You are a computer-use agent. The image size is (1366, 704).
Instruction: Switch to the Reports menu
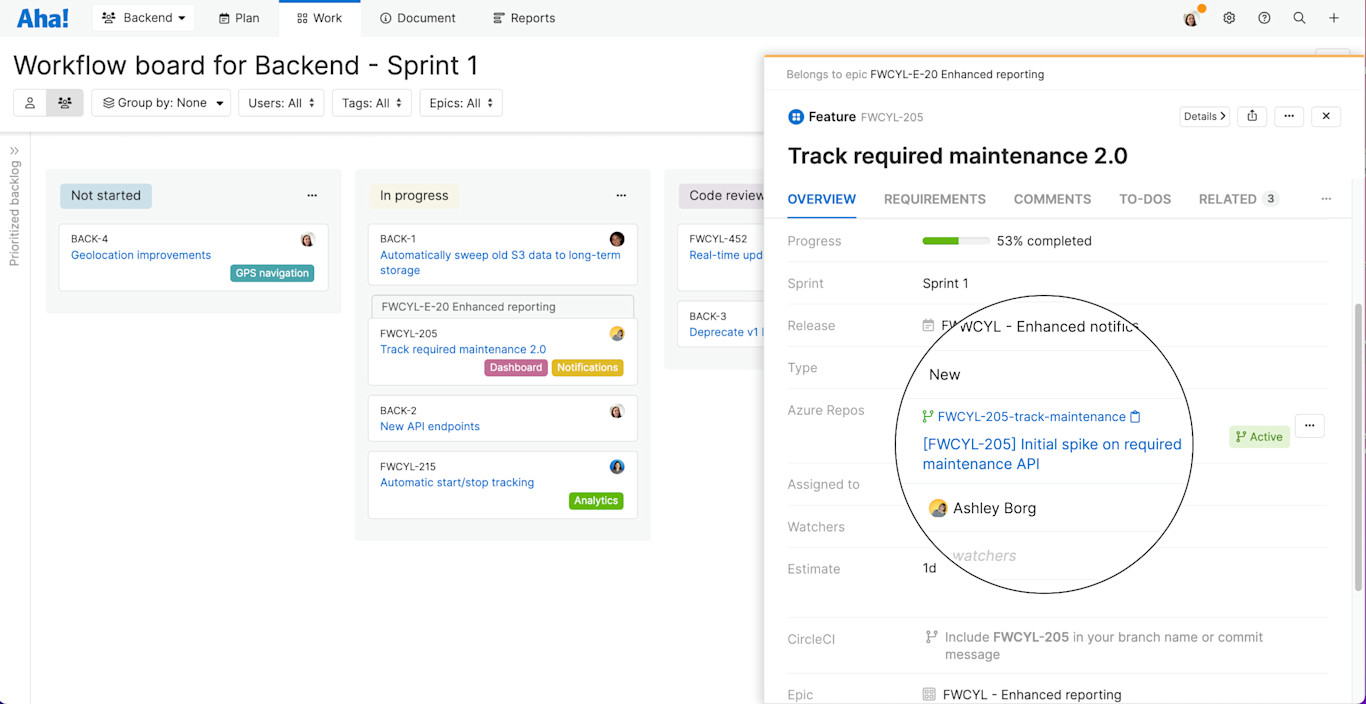[523, 17]
